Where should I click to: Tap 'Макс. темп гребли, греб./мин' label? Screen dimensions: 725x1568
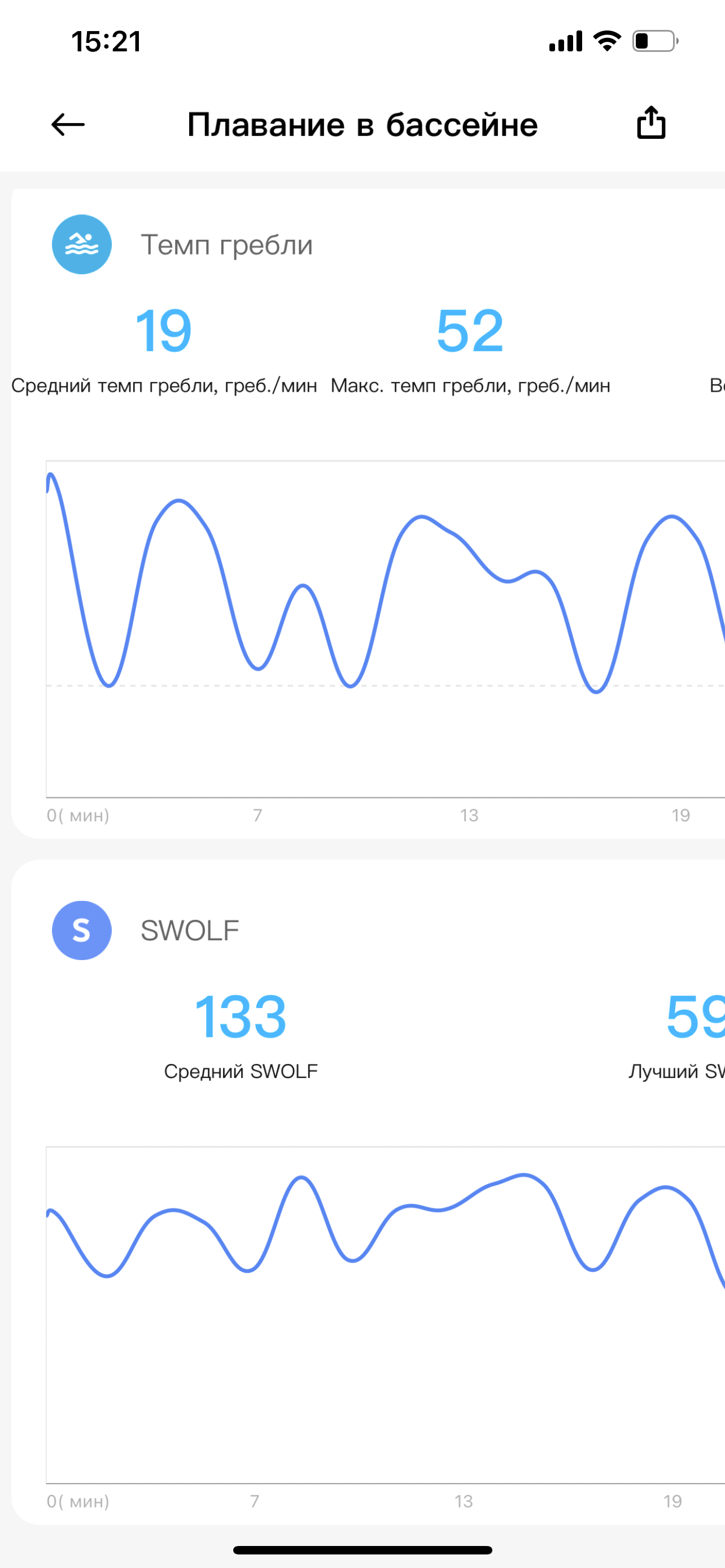[x=470, y=386]
